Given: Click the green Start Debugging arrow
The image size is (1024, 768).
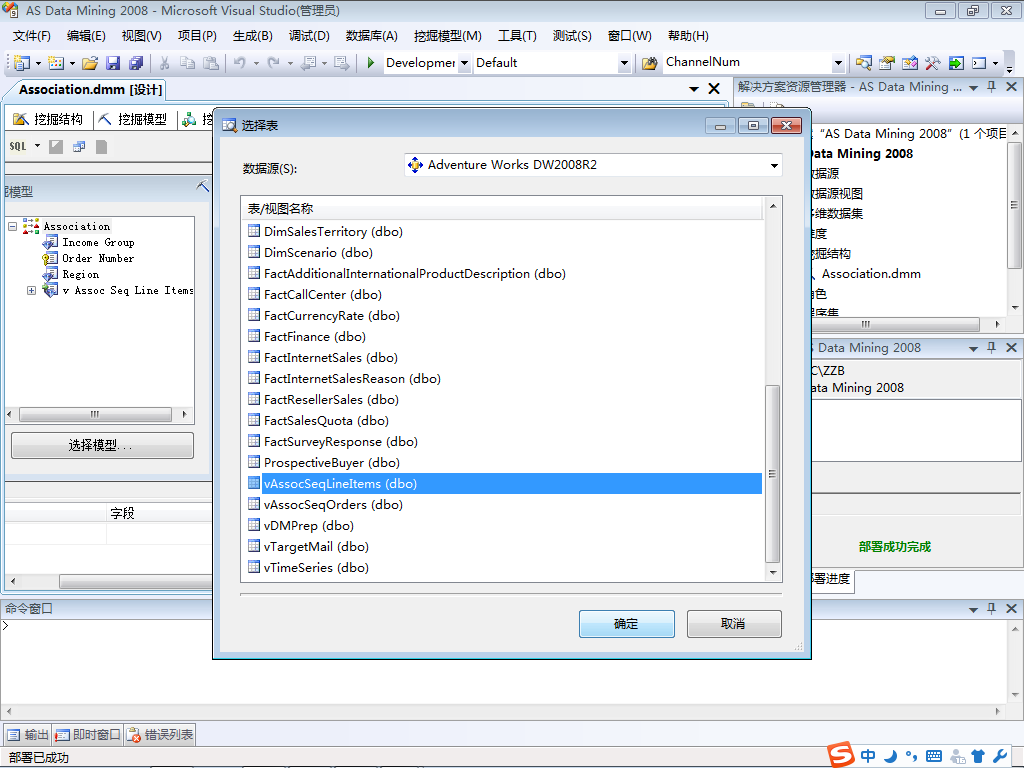Looking at the screenshot, I should point(370,63).
